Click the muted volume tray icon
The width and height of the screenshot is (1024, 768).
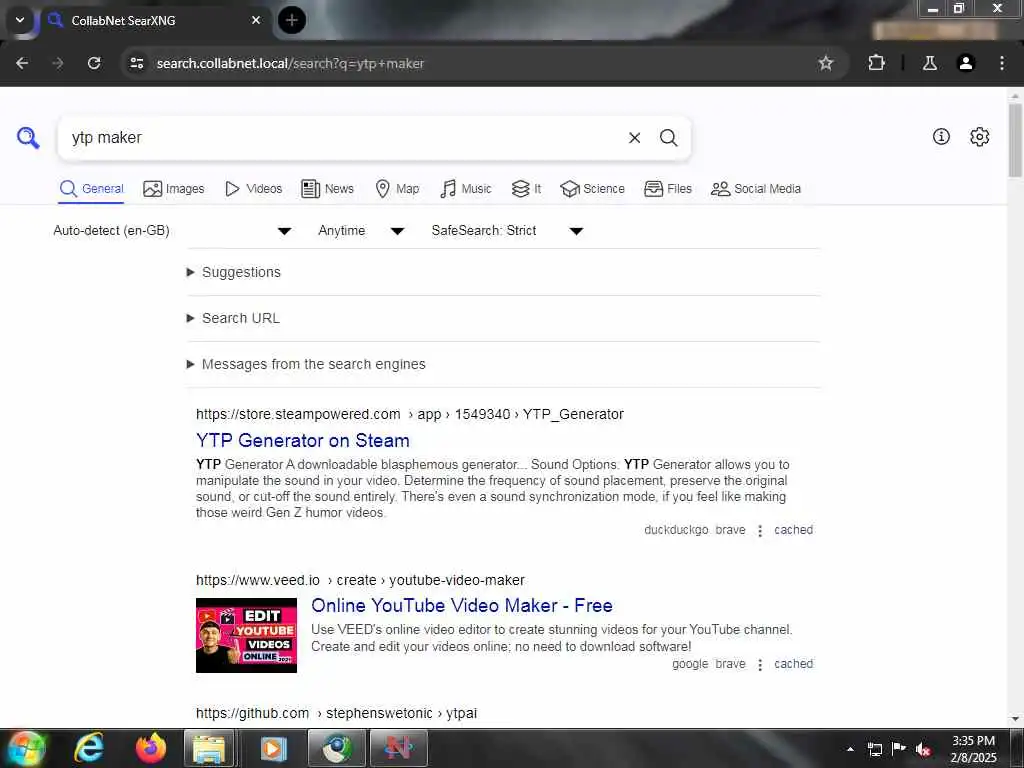pyautogui.click(x=922, y=749)
